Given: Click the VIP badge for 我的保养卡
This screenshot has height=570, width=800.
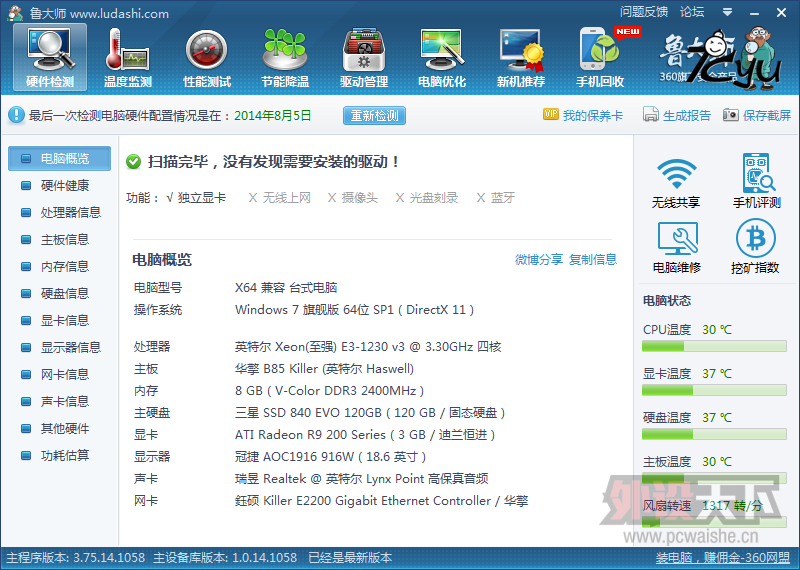Looking at the screenshot, I should (551, 114).
